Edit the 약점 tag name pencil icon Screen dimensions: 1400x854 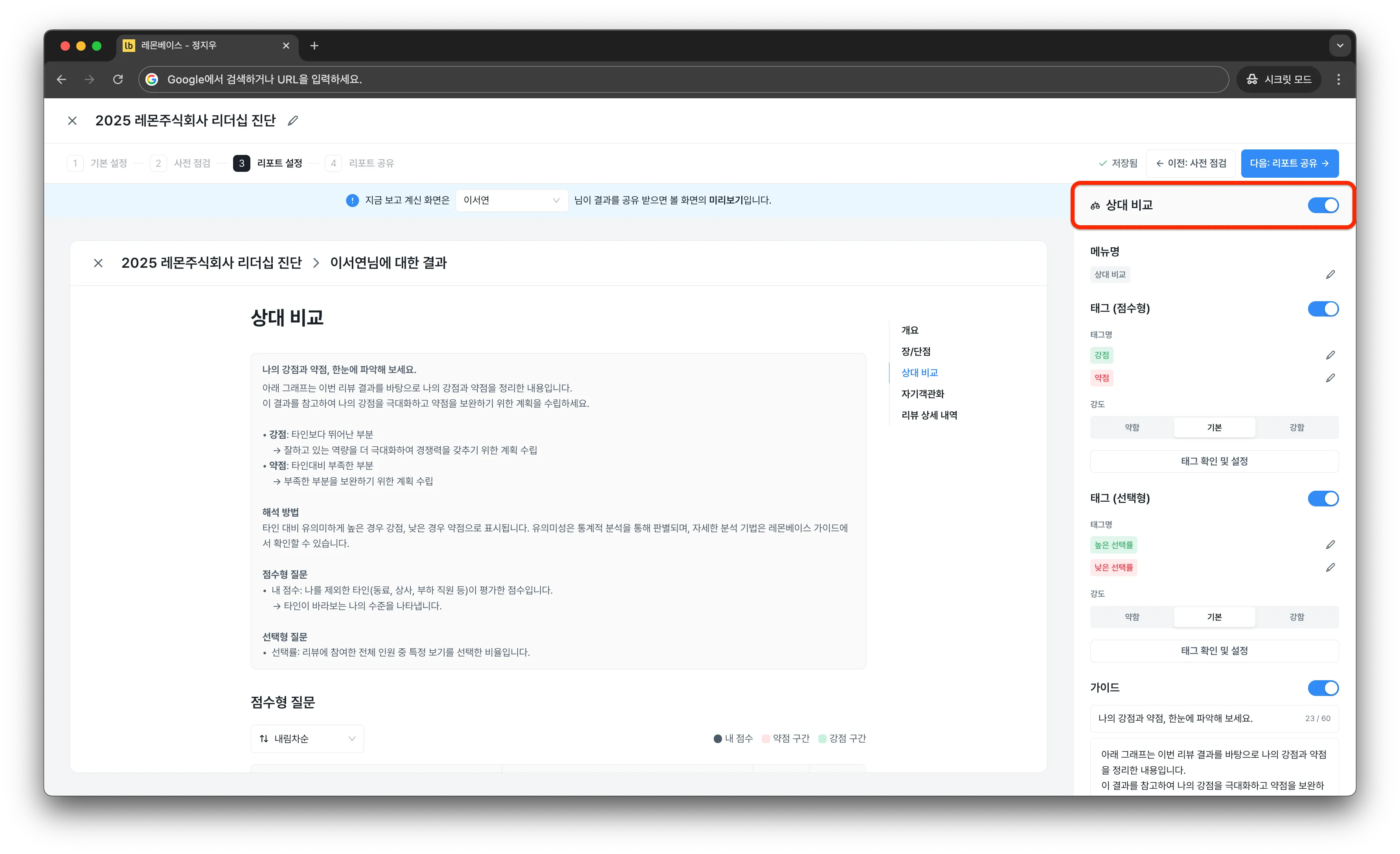[1330, 378]
